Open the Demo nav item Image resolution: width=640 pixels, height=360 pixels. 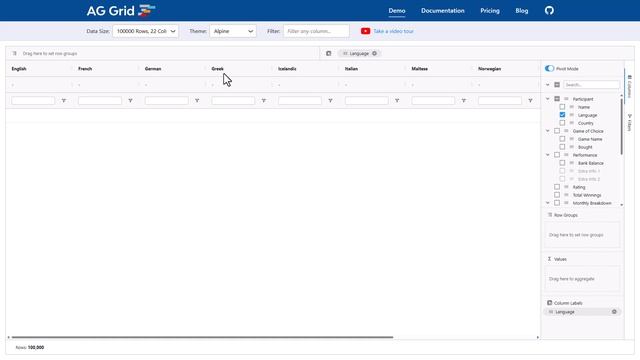point(397,11)
